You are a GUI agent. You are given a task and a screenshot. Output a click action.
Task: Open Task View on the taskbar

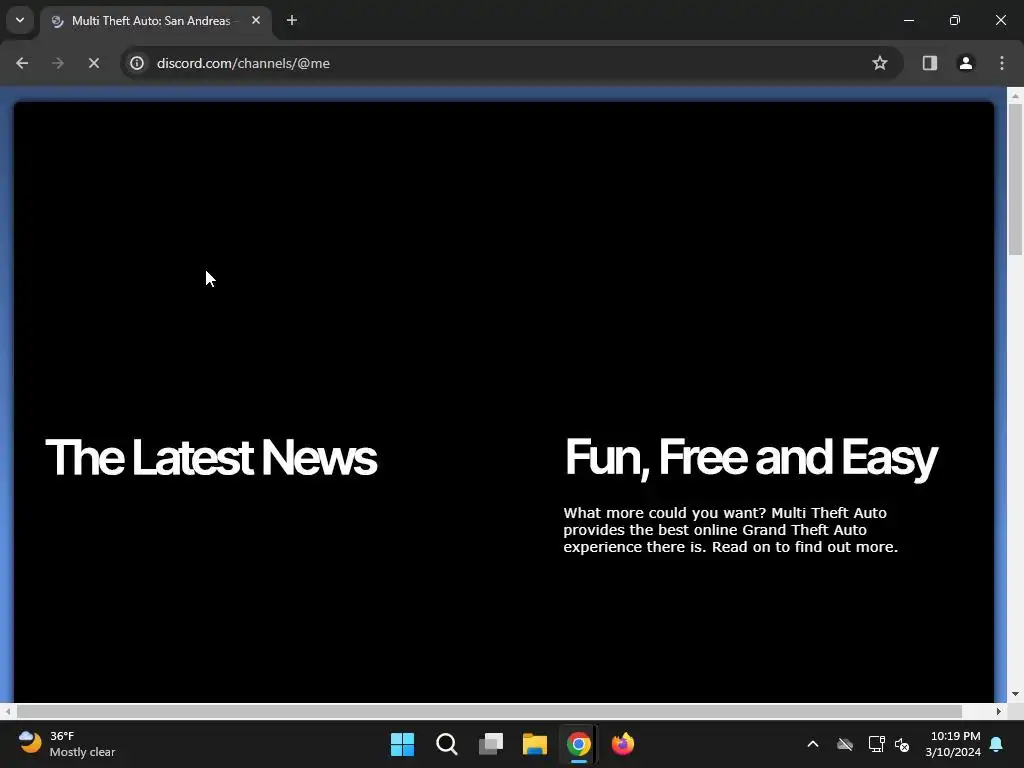pos(490,744)
